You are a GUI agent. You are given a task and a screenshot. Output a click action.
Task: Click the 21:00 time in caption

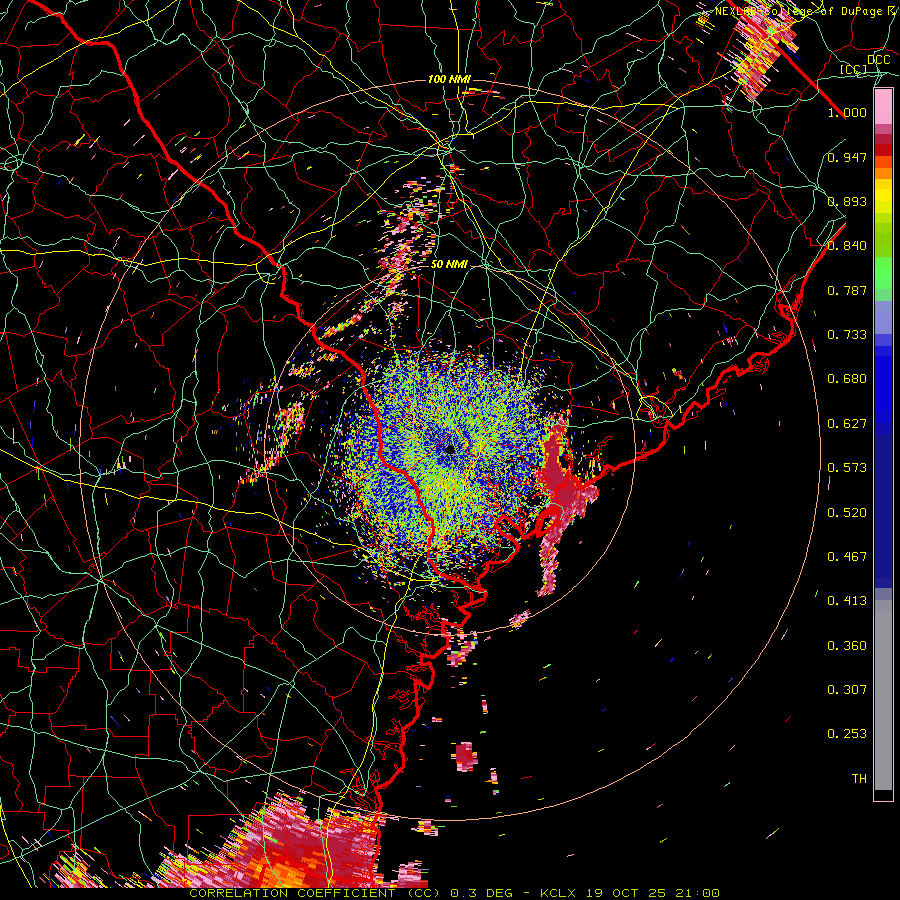click(697, 893)
